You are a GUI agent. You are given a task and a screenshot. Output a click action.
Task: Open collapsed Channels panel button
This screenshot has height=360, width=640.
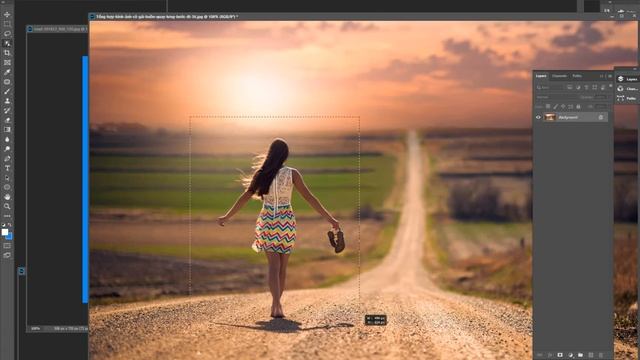pos(627,89)
